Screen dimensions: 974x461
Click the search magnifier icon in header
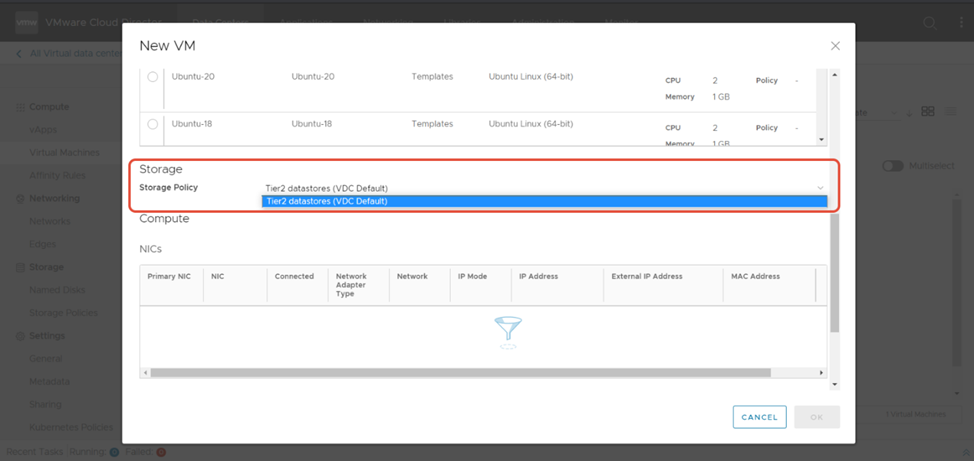[x=929, y=23]
